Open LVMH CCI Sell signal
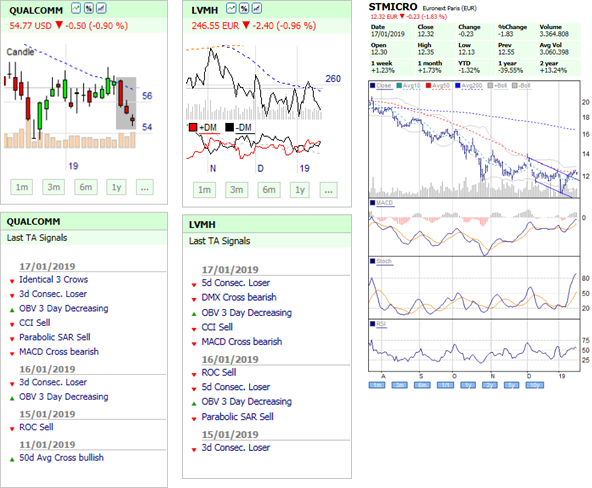 click(217, 327)
